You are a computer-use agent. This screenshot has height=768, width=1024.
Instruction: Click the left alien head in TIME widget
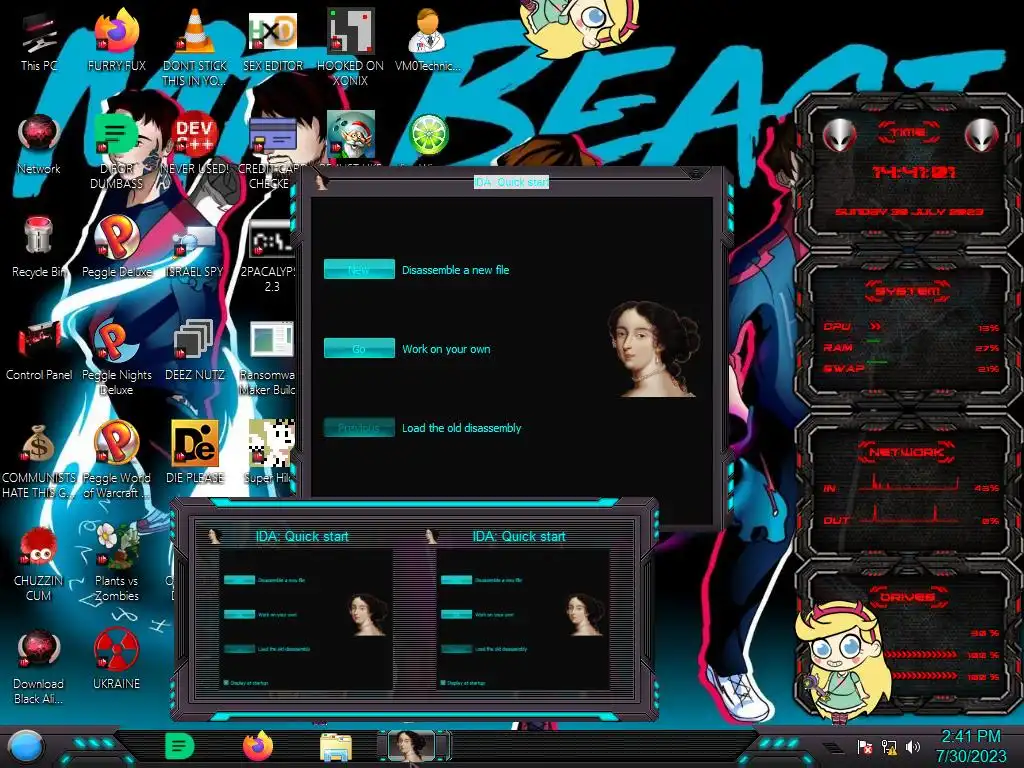pyautogui.click(x=839, y=135)
